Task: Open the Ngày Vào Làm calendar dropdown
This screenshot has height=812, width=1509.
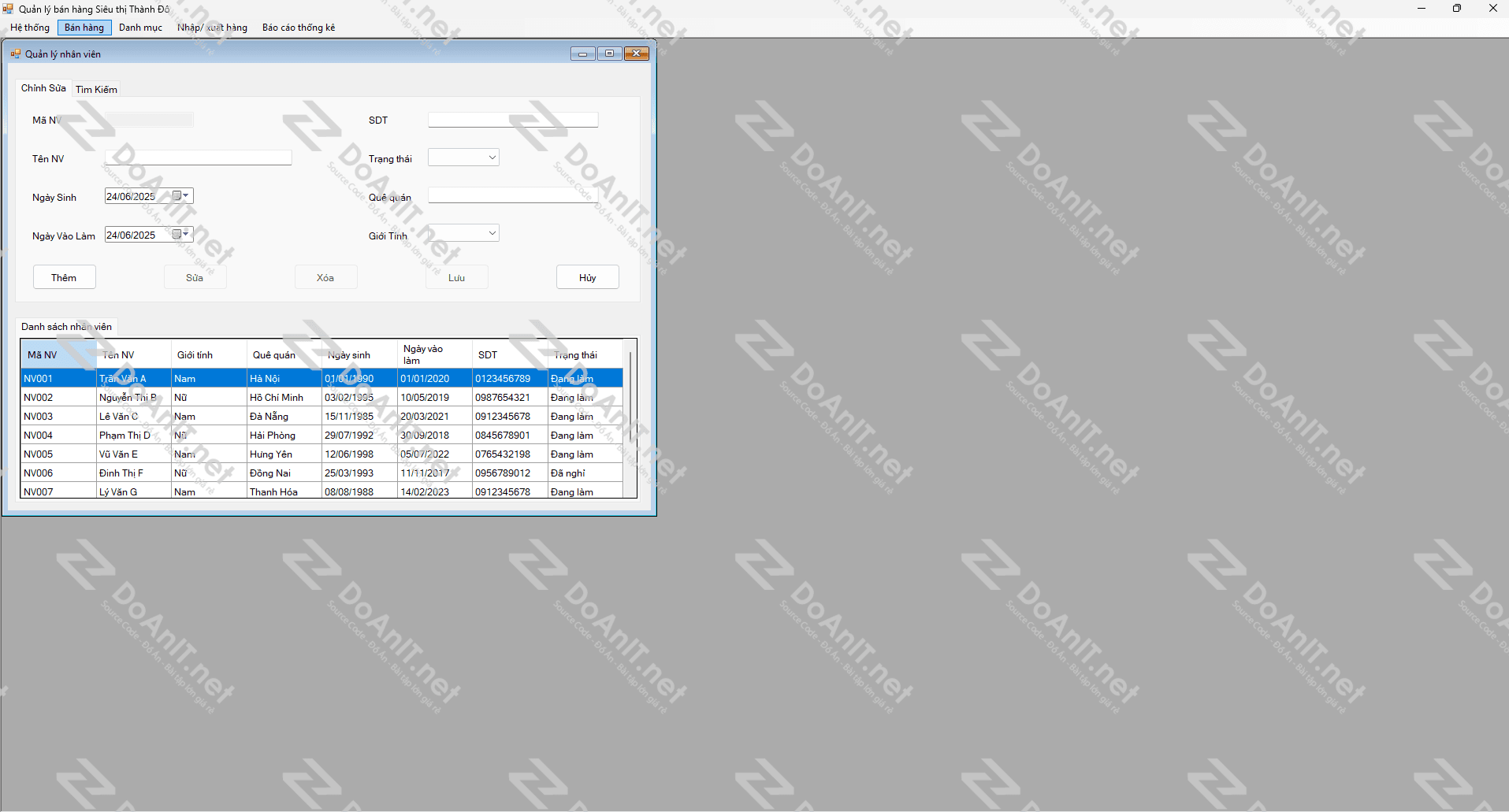Action: click(180, 235)
